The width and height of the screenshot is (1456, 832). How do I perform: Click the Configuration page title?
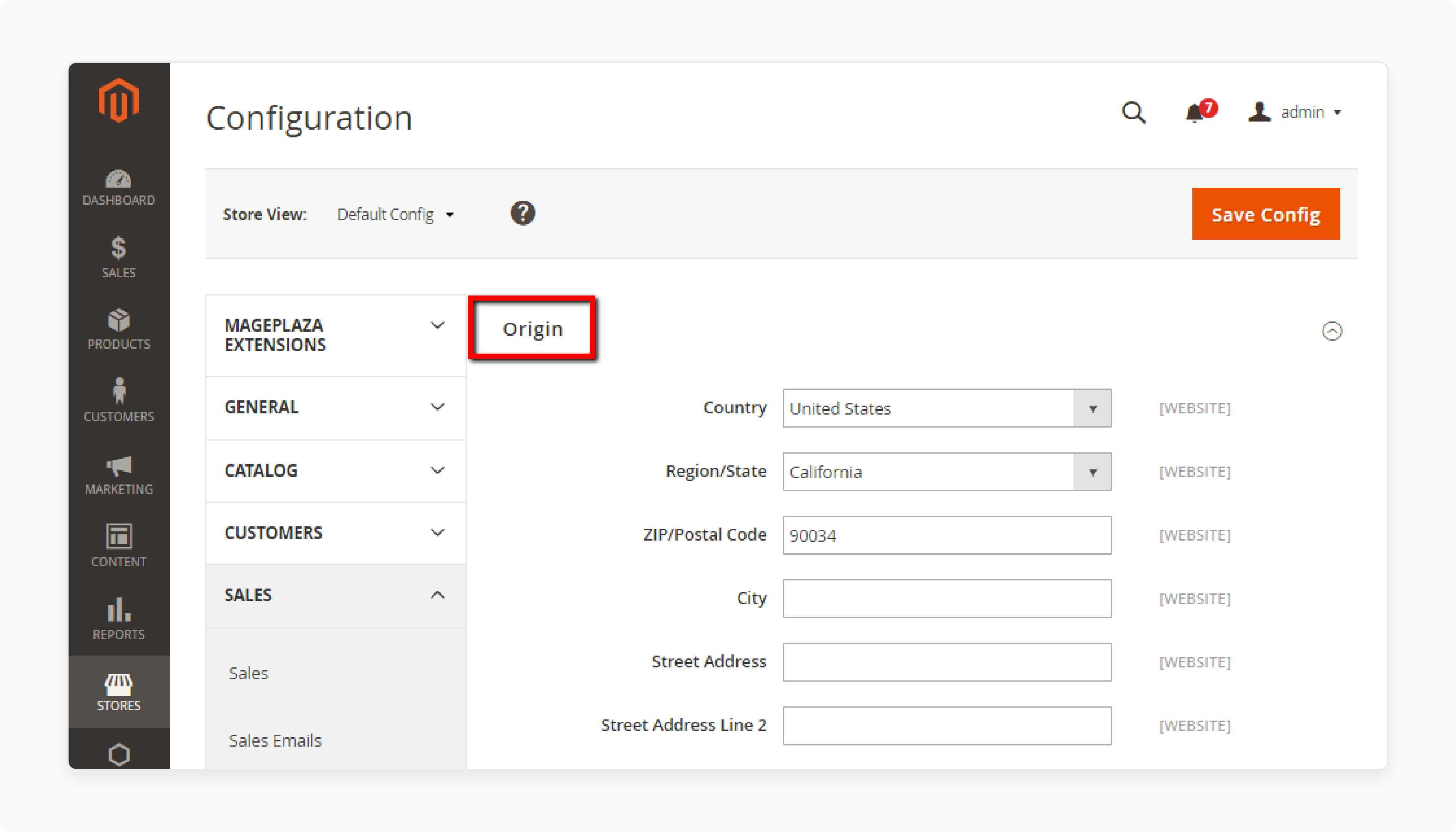(x=309, y=118)
